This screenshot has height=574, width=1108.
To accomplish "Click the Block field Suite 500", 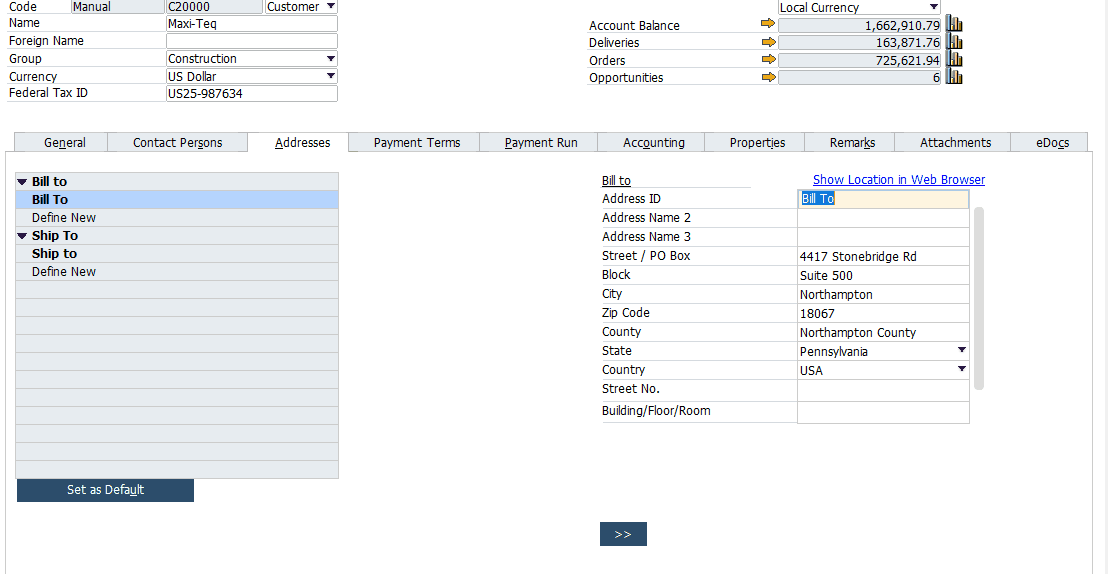I will (x=883, y=275).
